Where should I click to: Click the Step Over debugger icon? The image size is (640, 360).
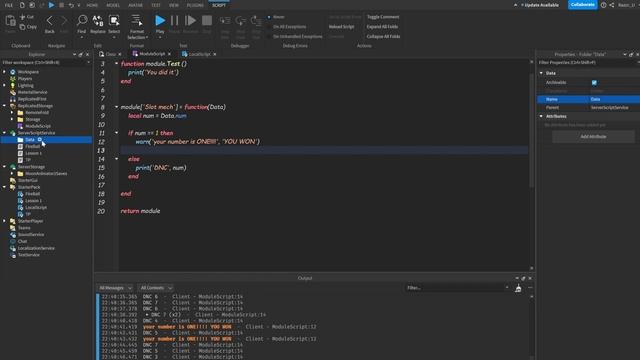(240, 21)
